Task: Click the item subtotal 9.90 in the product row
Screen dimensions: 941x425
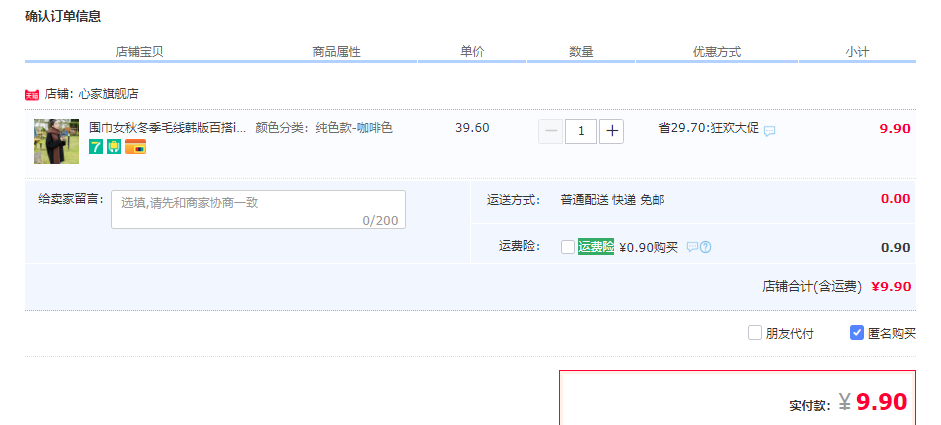Action: (x=895, y=128)
